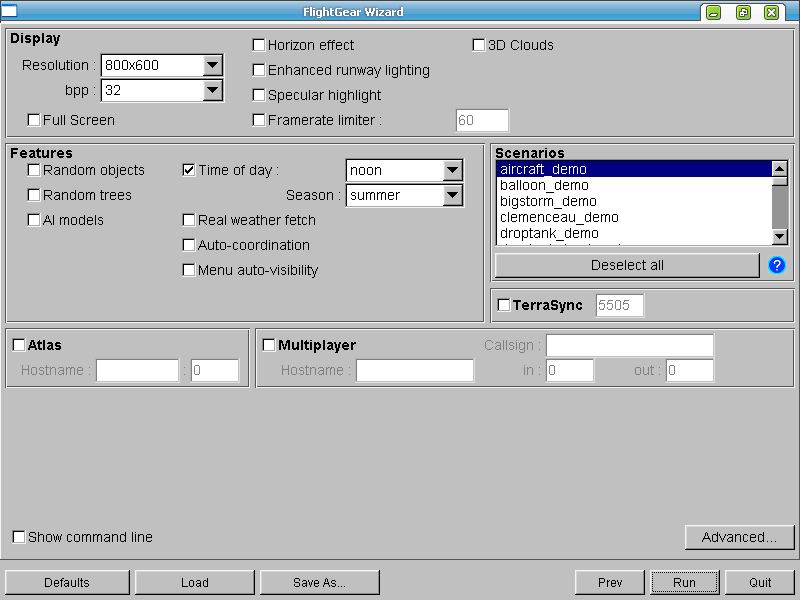800x600 pixels.
Task: Enable 3D Clouds option
Action: (x=479, y=45)
